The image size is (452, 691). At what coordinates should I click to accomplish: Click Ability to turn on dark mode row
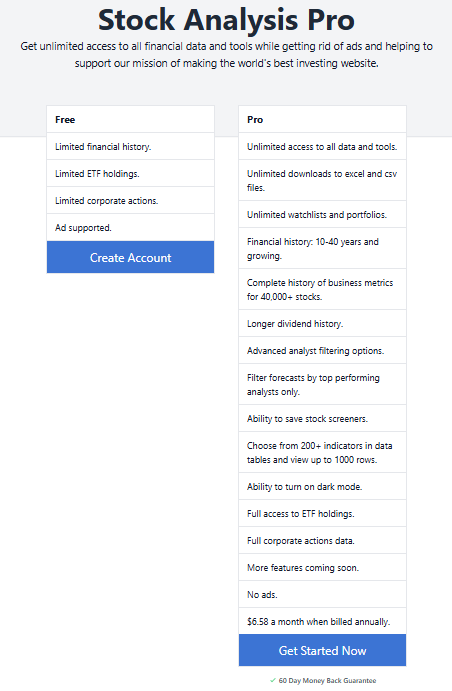[322, 487]
